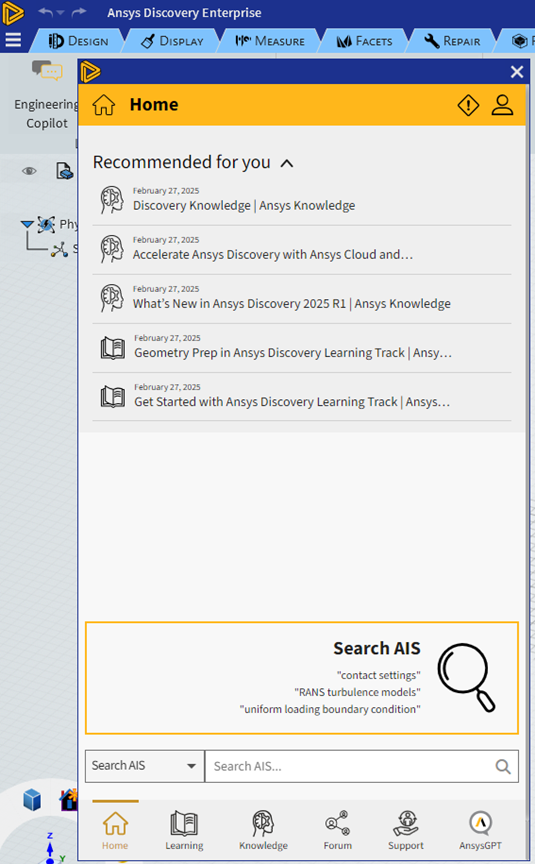Open the hamburger application menu

pos(13,40)
